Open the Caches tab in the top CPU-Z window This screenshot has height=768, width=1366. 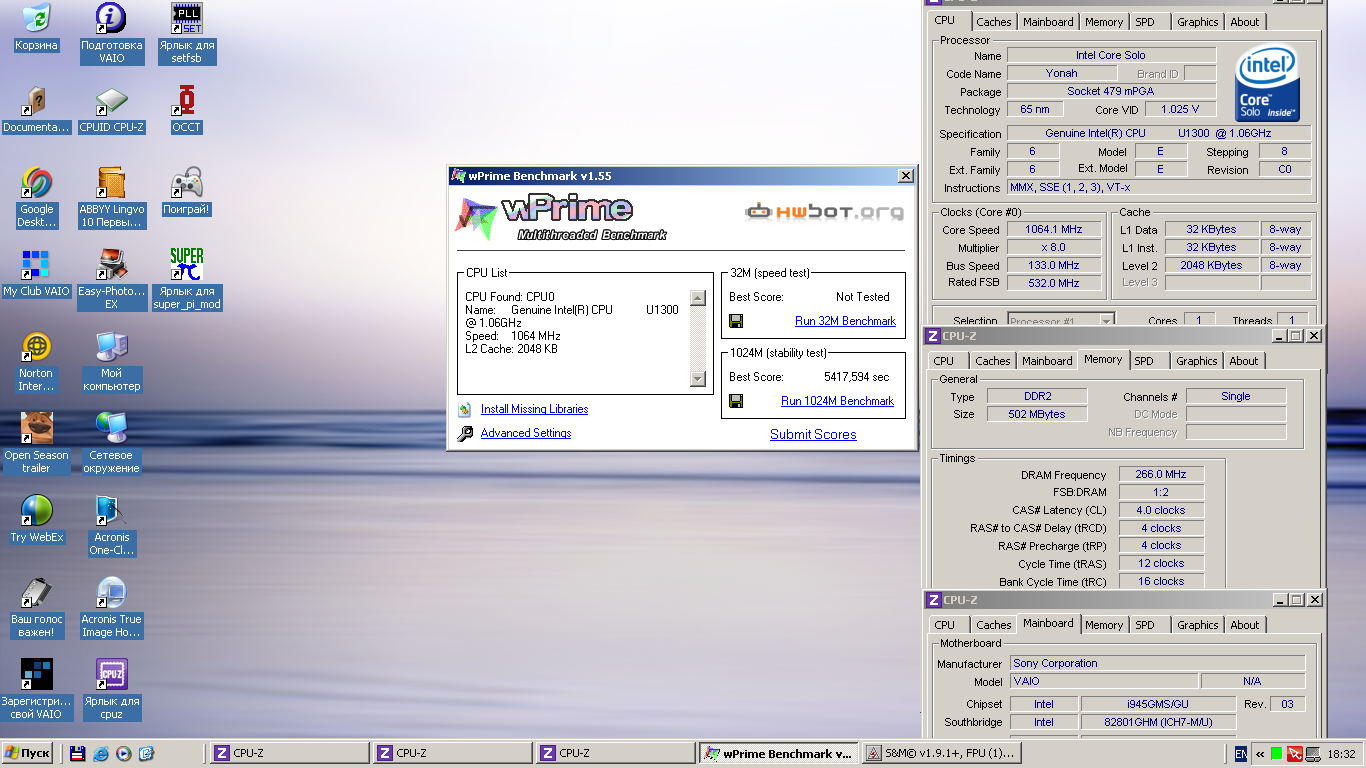994,22
